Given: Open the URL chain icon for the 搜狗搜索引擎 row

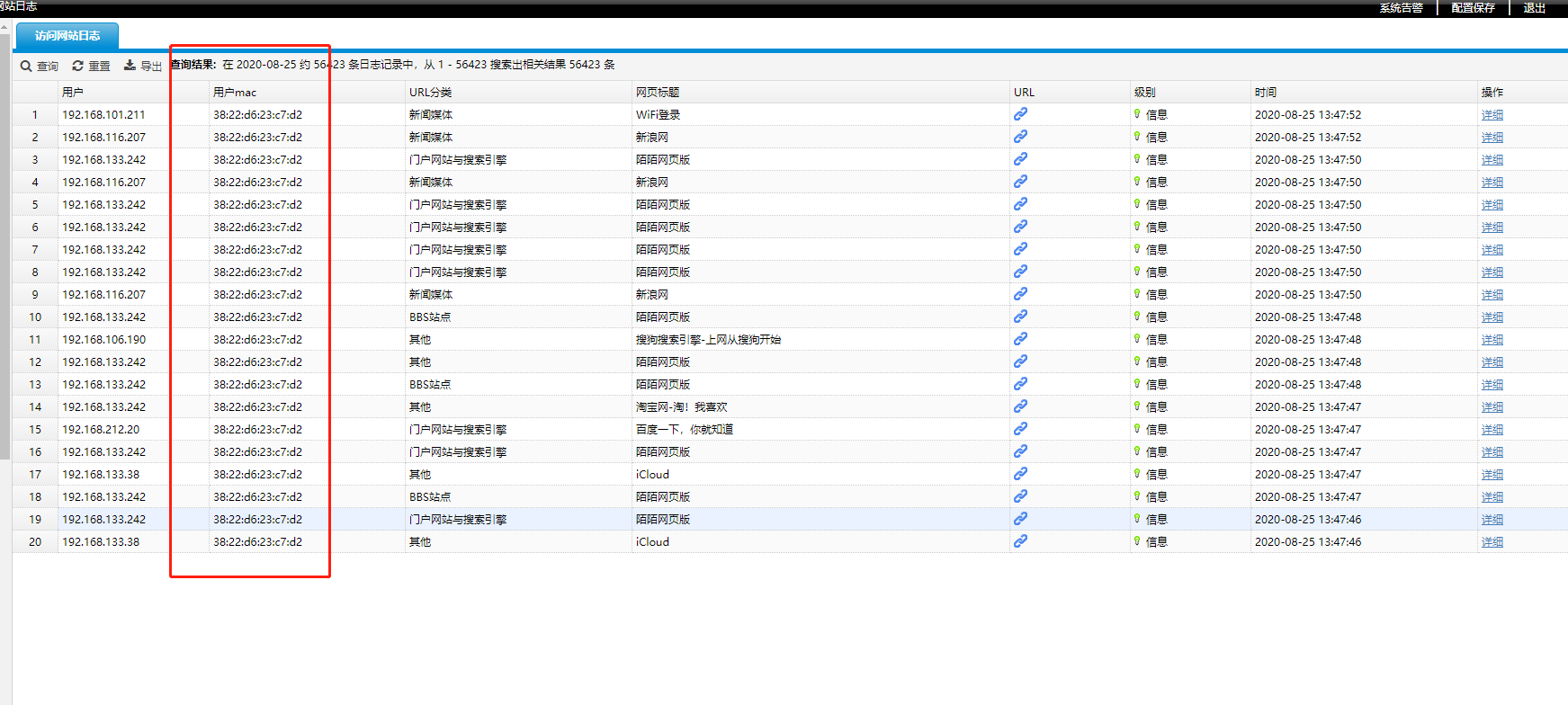Looking at the screenshot, I should 1020,339.
